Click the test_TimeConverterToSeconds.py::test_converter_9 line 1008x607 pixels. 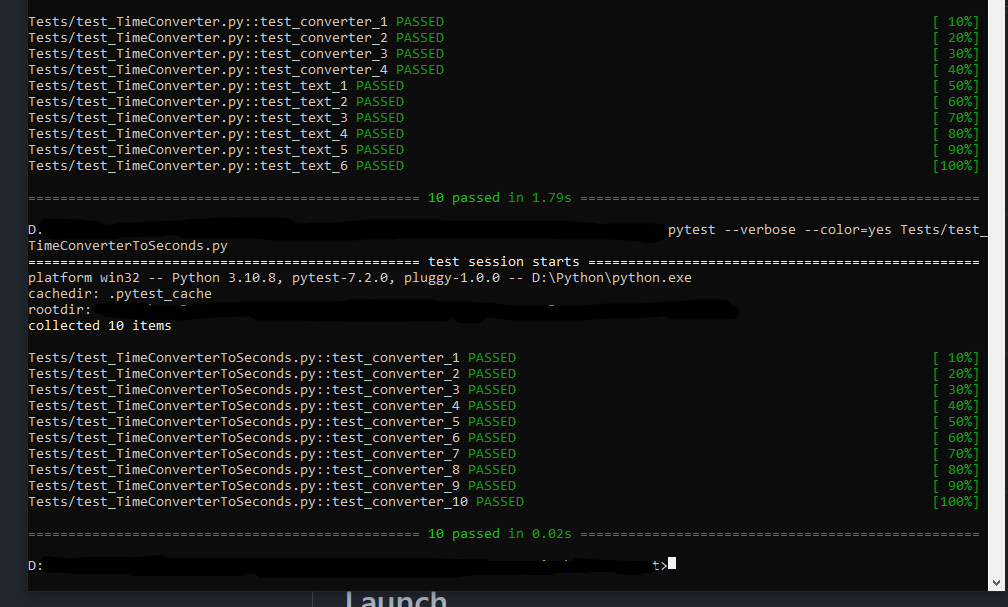coord(272,486)
